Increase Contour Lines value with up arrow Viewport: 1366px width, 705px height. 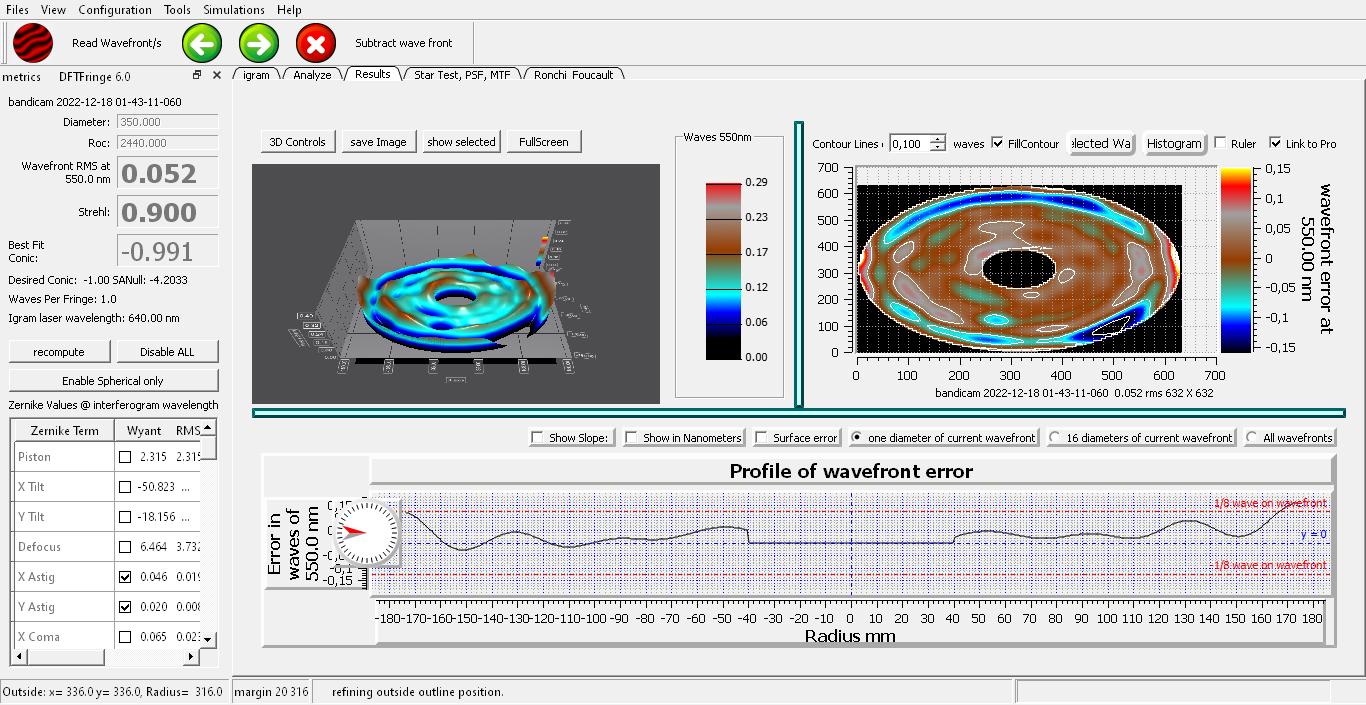937,139
